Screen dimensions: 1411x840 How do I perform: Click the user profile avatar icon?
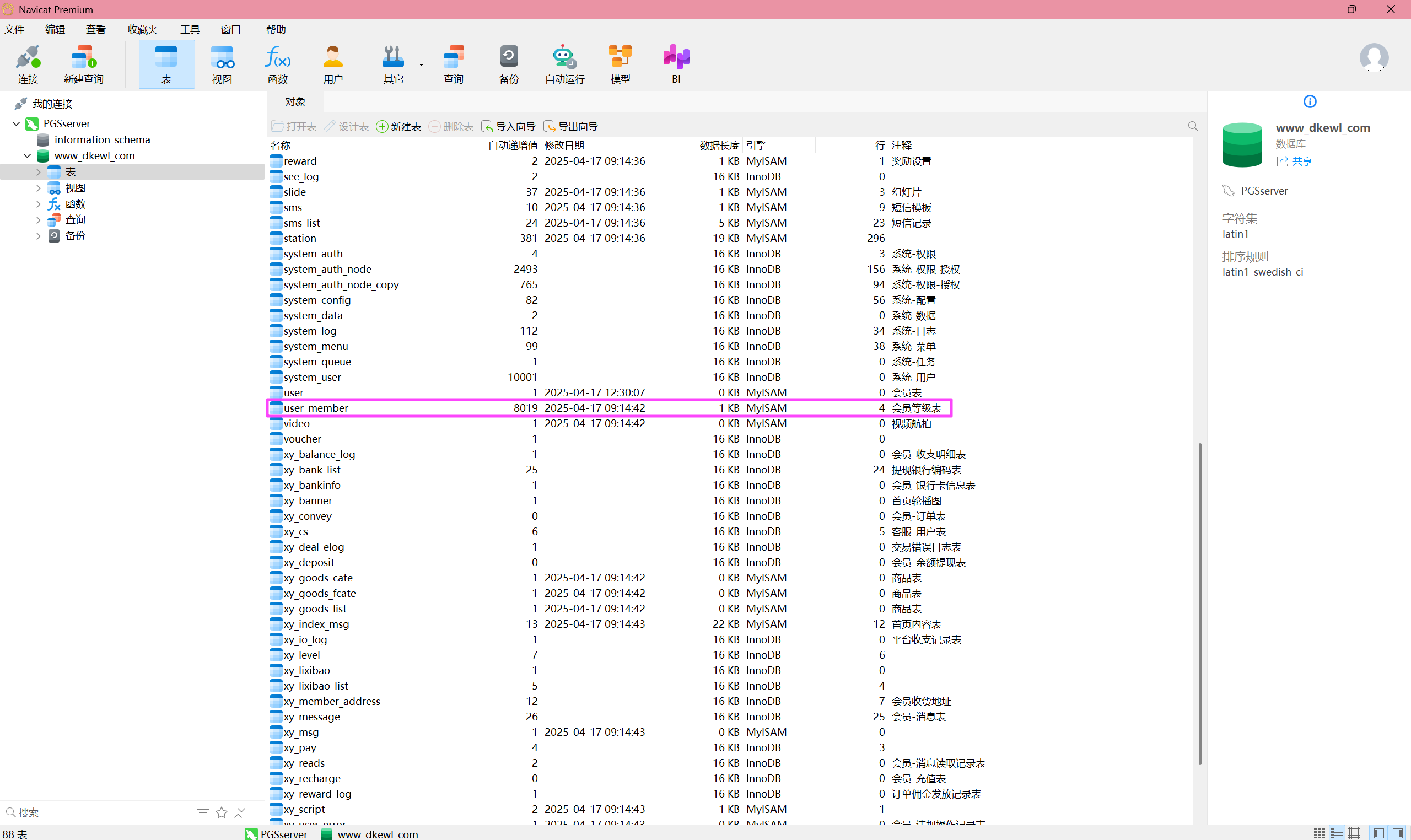tap(1374, 57)
